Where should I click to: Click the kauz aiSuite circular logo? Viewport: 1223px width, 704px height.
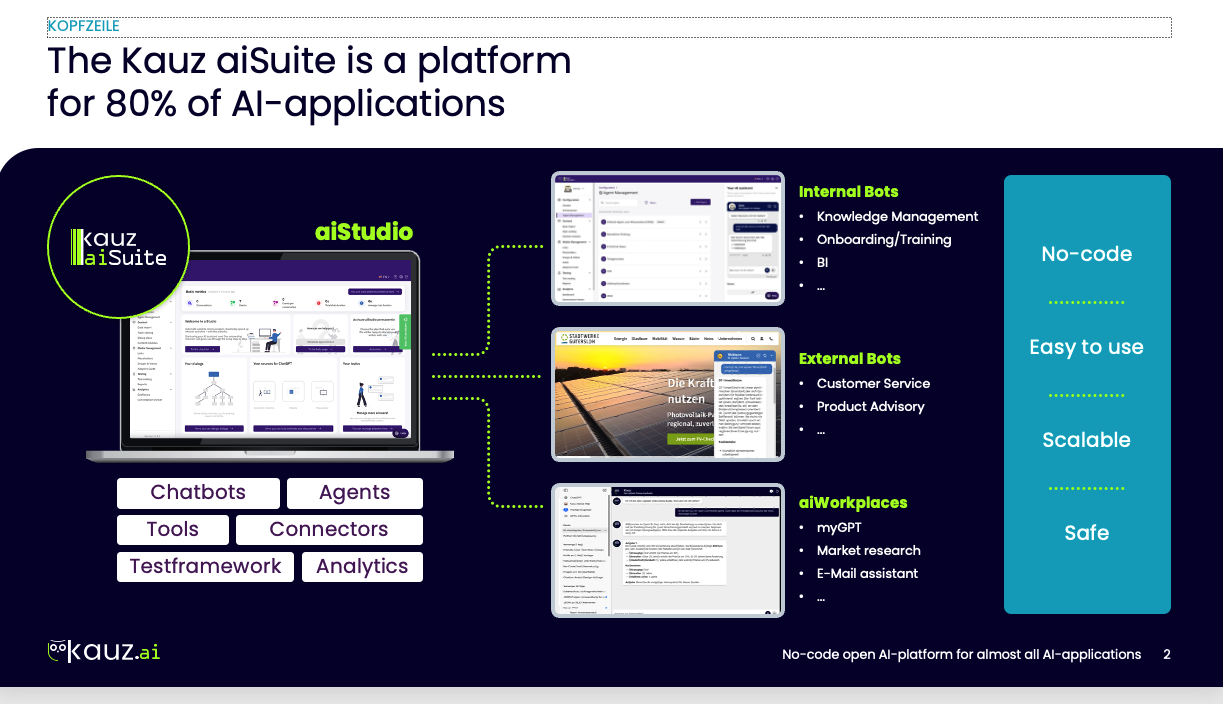(119, 249)
